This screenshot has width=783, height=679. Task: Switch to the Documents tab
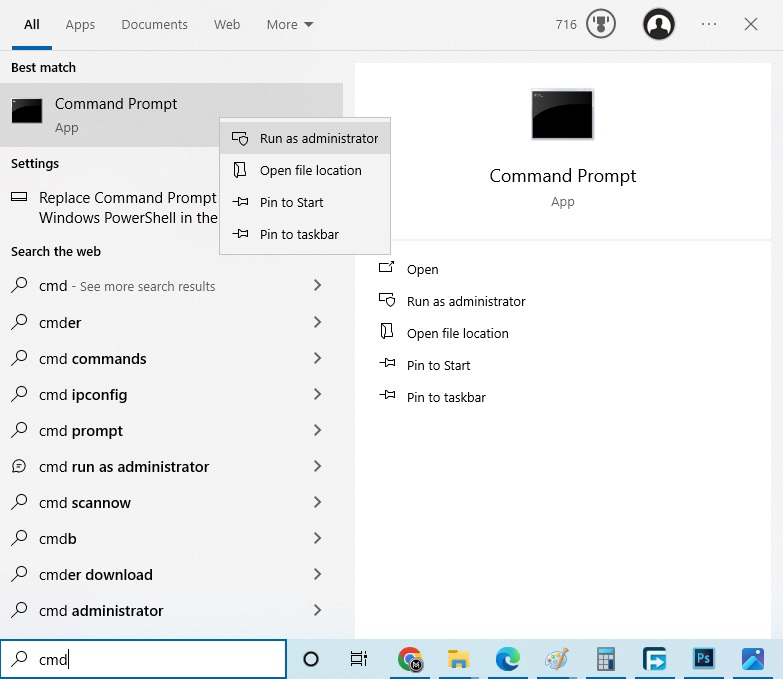(x=154, y=24)
